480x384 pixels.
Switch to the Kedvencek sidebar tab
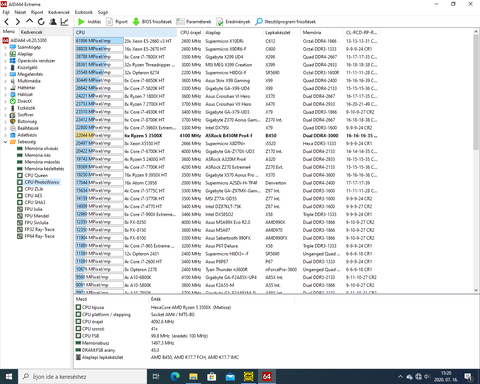click(x=31, y=32)
